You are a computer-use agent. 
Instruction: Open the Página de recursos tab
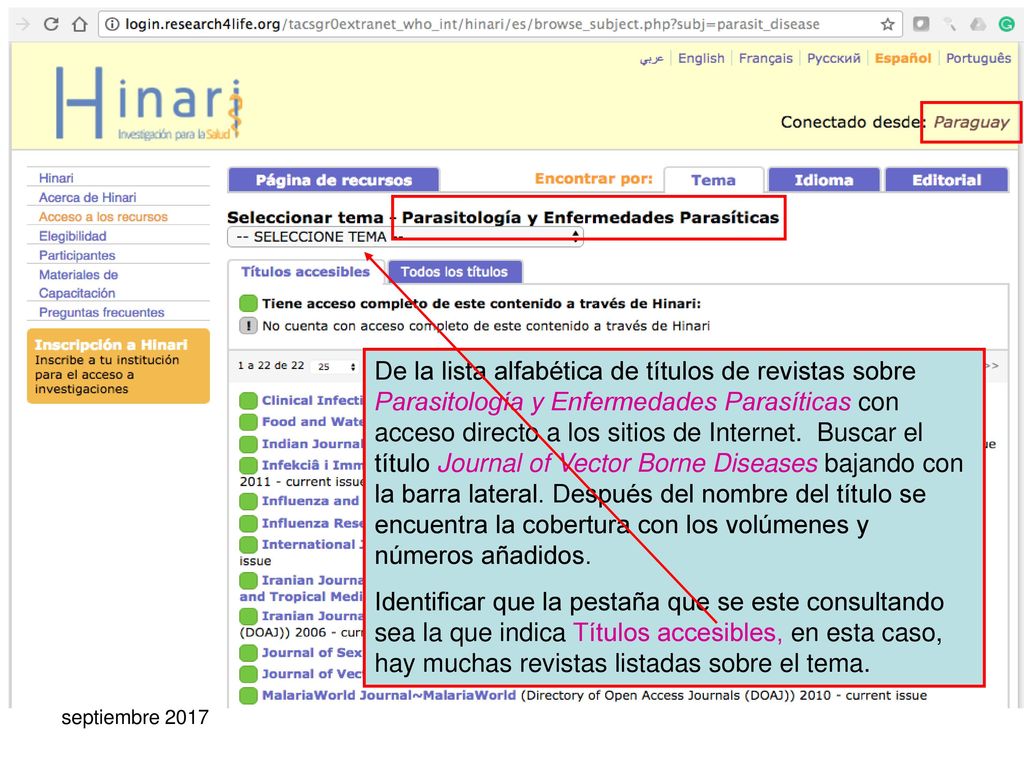coord(334,180)
